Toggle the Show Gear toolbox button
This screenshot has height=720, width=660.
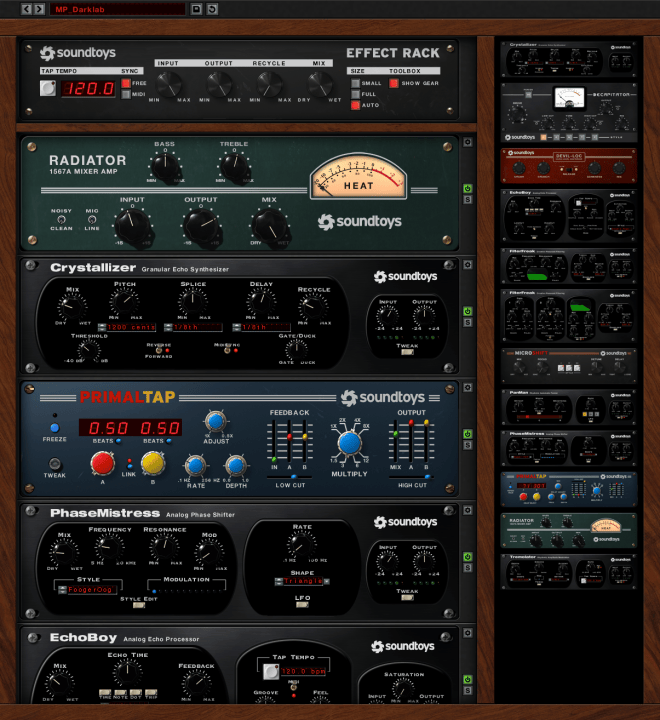394,83
